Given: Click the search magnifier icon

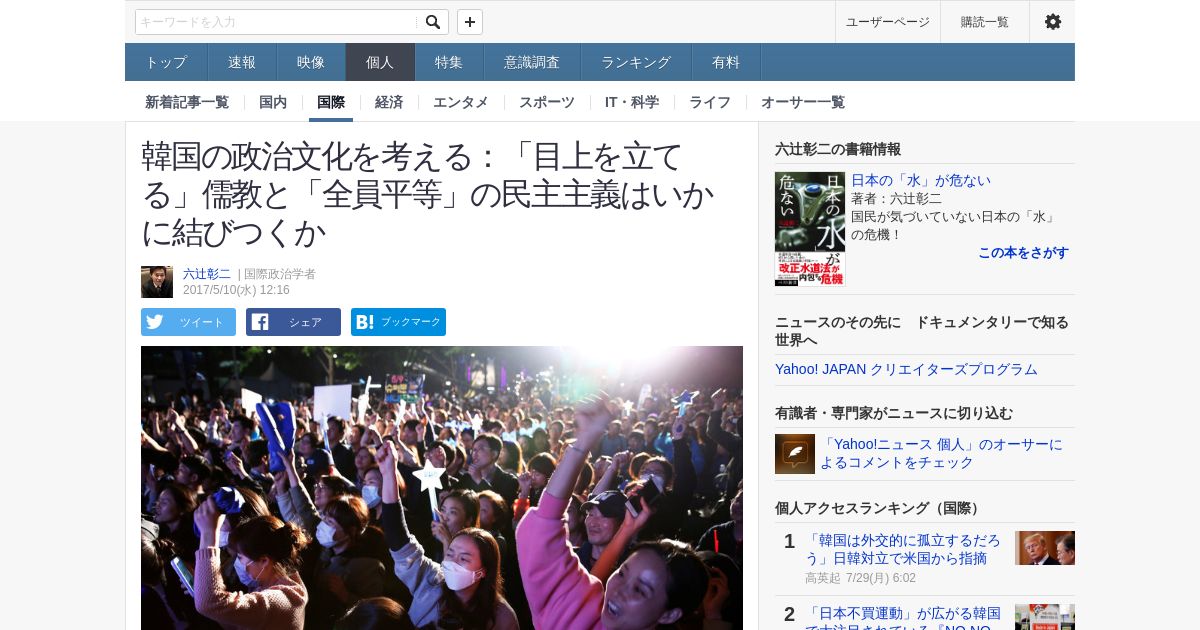Looking at the screenshot, I should (433, 22).
